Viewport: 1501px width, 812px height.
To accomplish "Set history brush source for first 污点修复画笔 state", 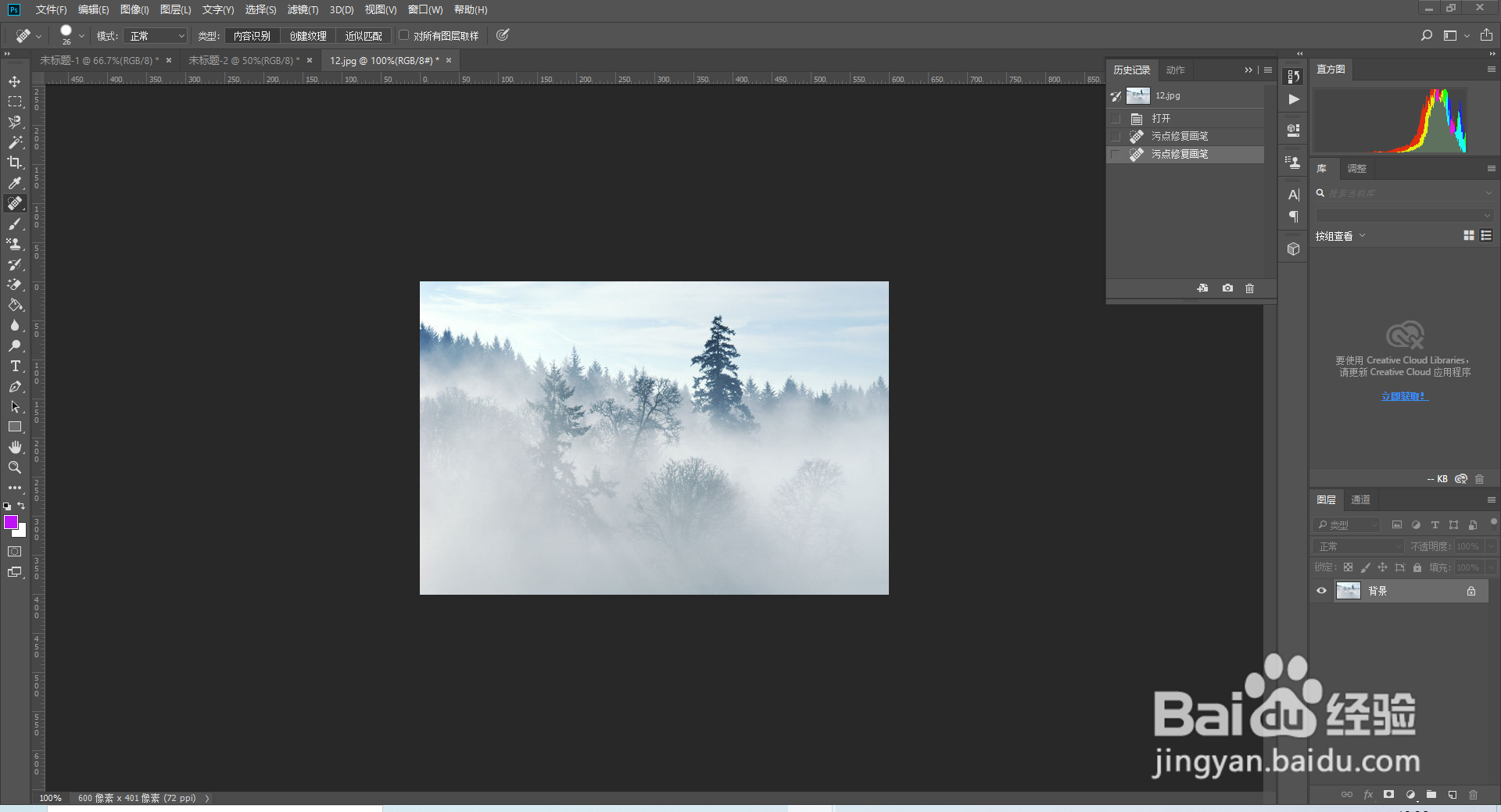I will tap(1116, 137).
